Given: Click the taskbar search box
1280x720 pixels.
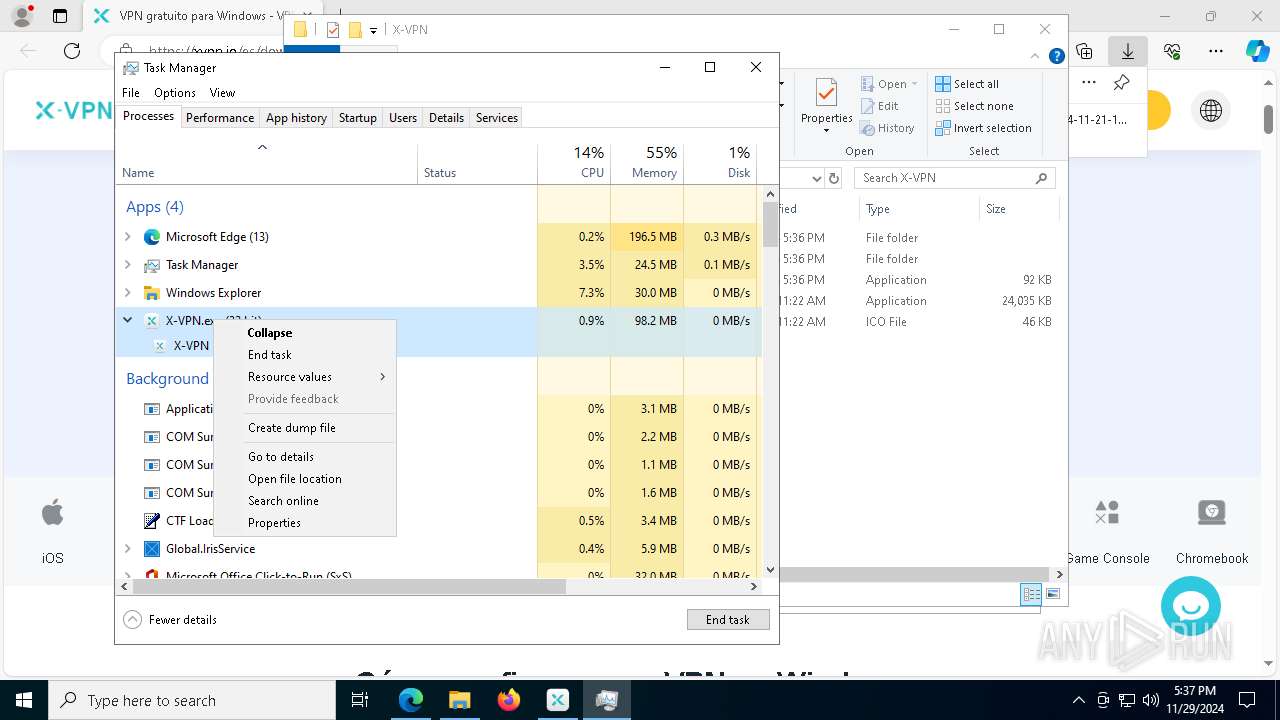Looking at the screenshot, I should tap(192, 700).
